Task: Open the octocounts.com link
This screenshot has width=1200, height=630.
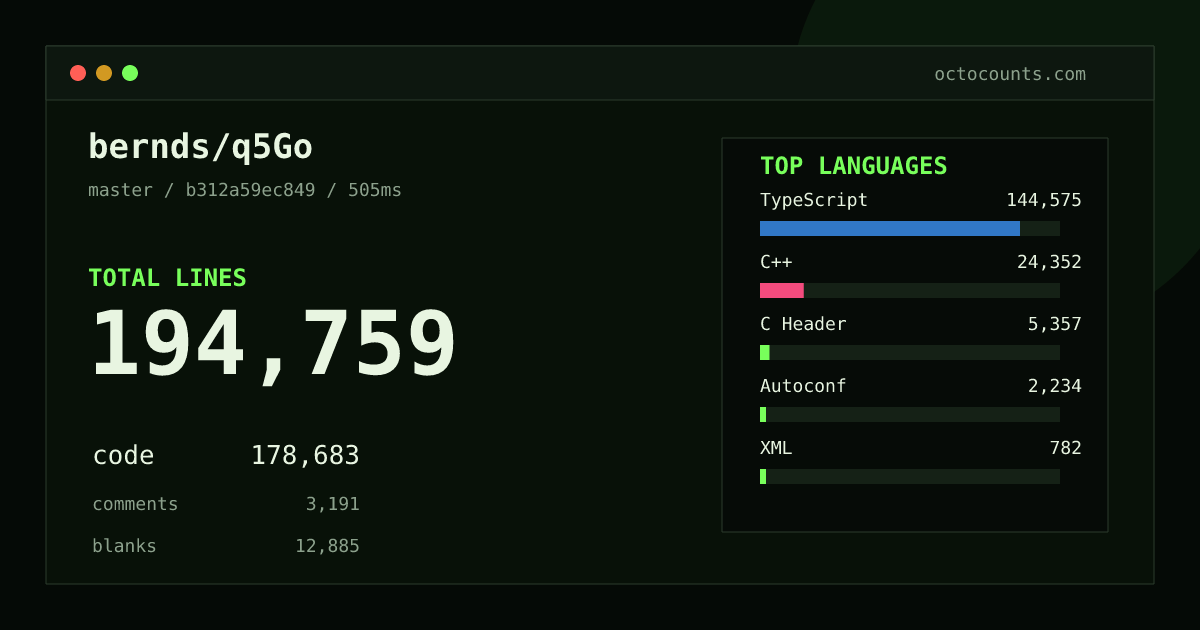Action: (x=1010, y=74)
